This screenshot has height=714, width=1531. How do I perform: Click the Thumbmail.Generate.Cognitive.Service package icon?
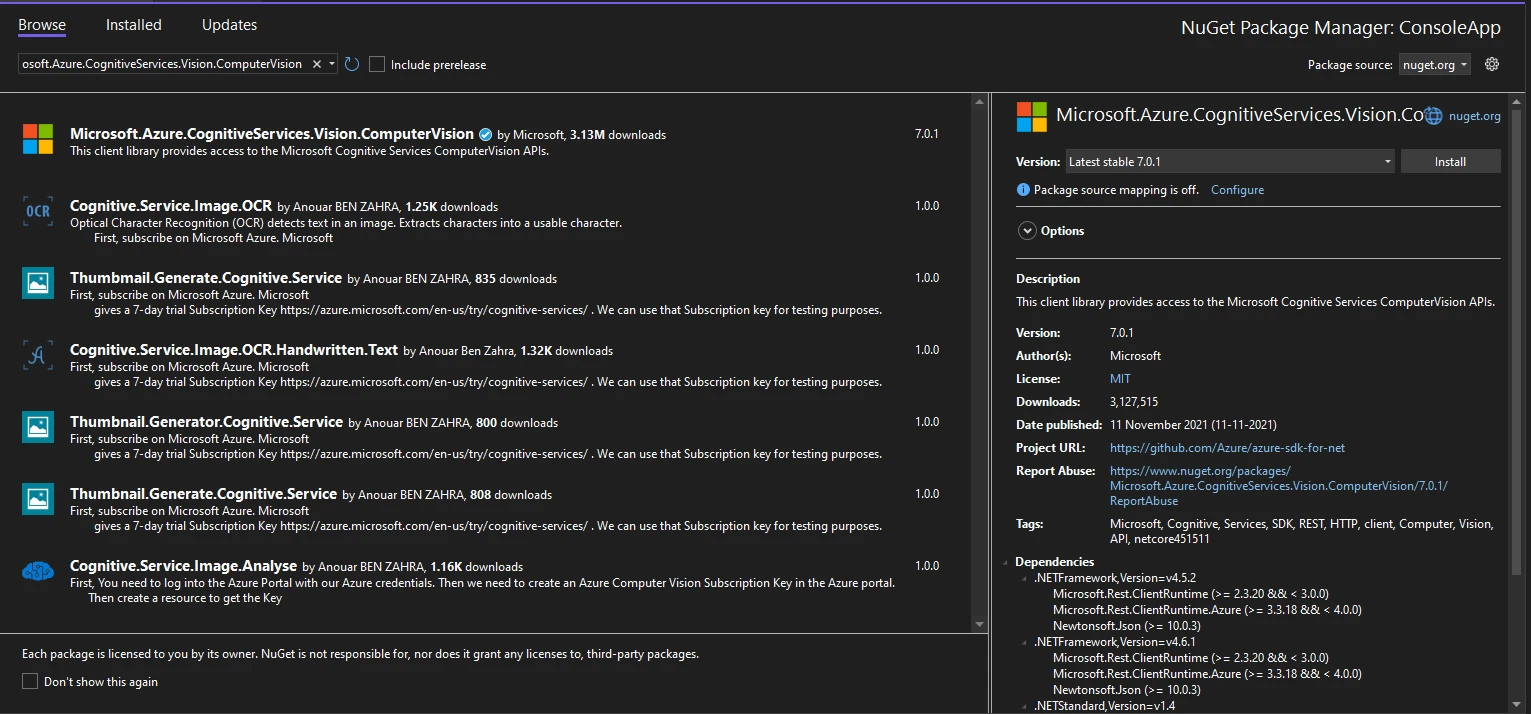(x=38, y=284)
